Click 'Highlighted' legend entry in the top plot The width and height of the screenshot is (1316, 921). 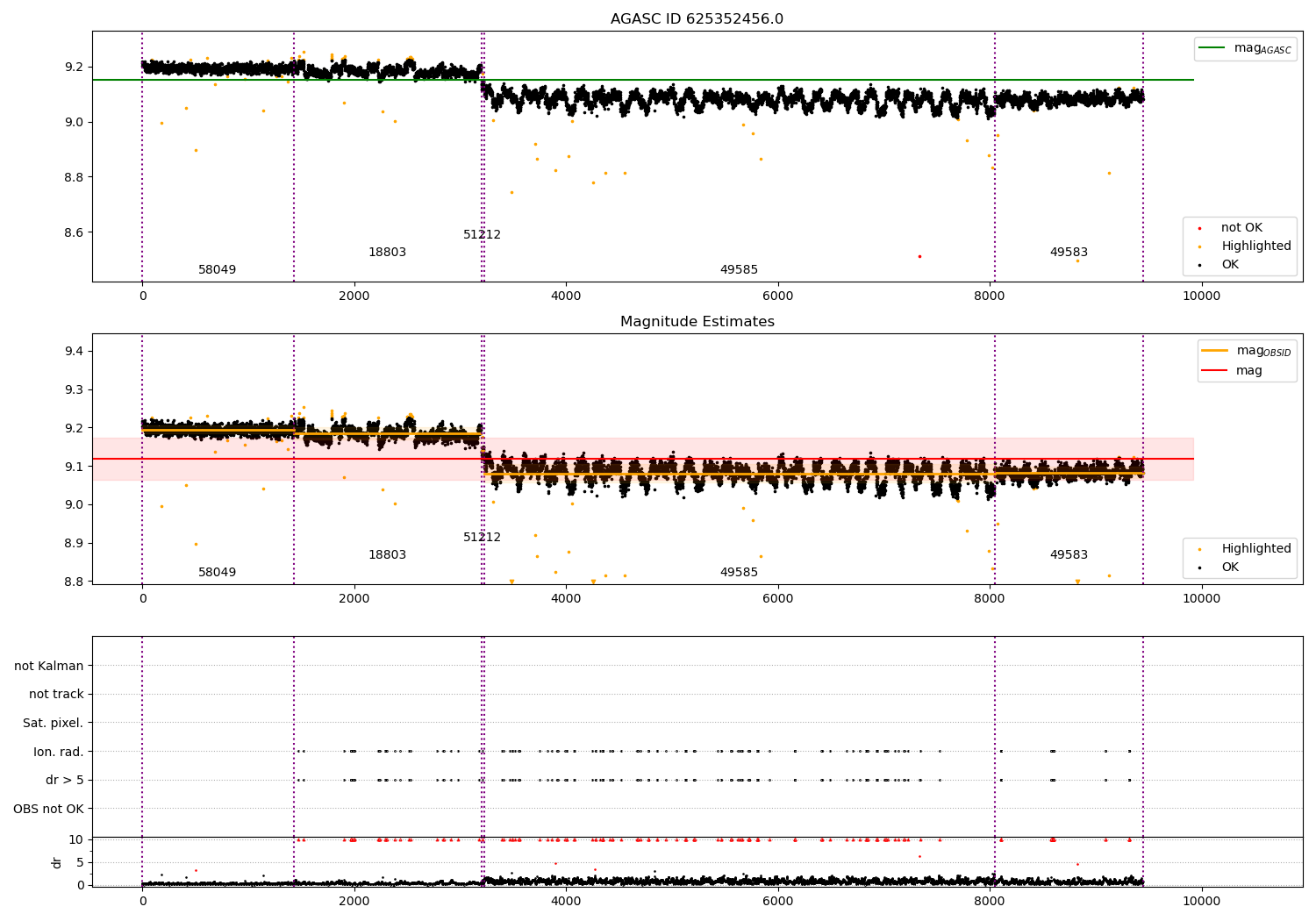(x=1255, y=246)
